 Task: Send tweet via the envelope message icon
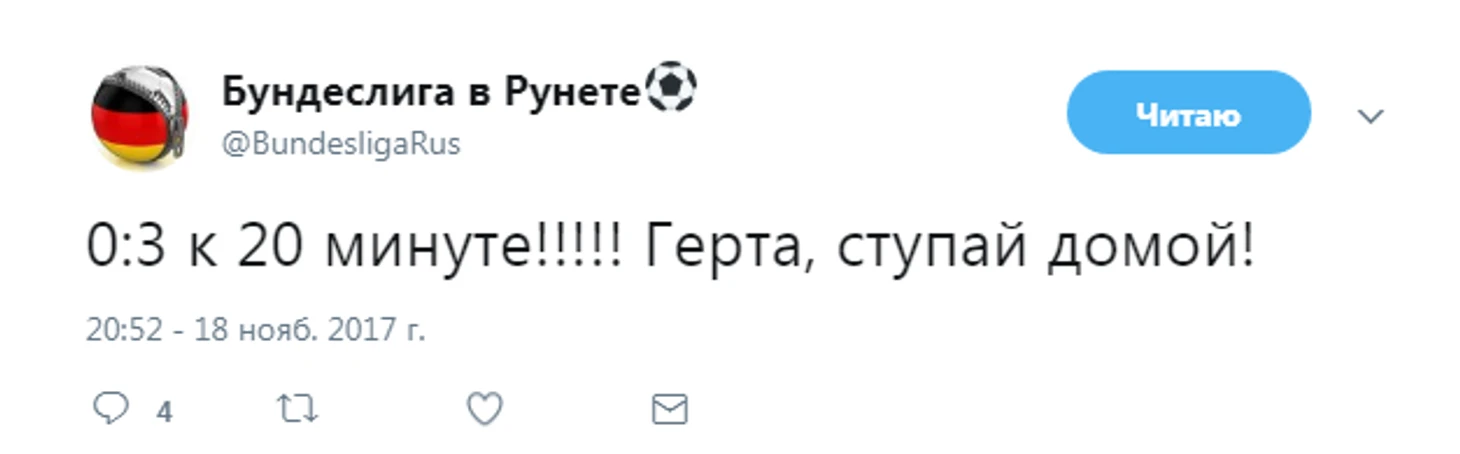[x=669, y=408]
